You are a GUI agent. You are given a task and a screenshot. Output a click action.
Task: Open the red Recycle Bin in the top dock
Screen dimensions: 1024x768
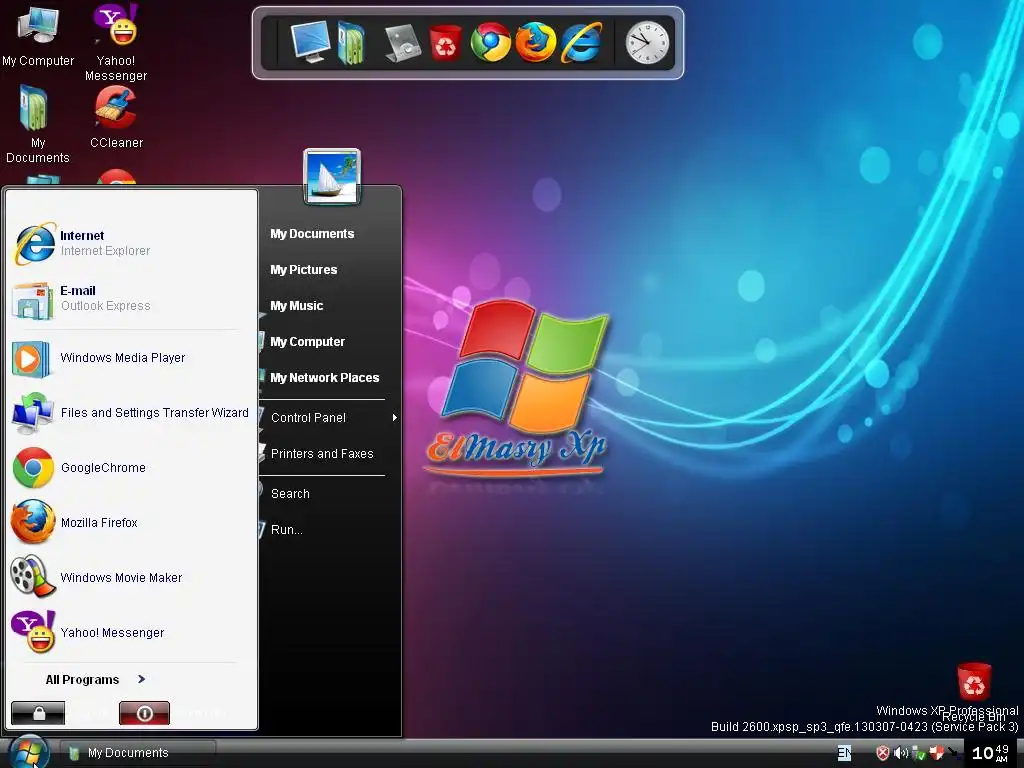coord(445,42)
